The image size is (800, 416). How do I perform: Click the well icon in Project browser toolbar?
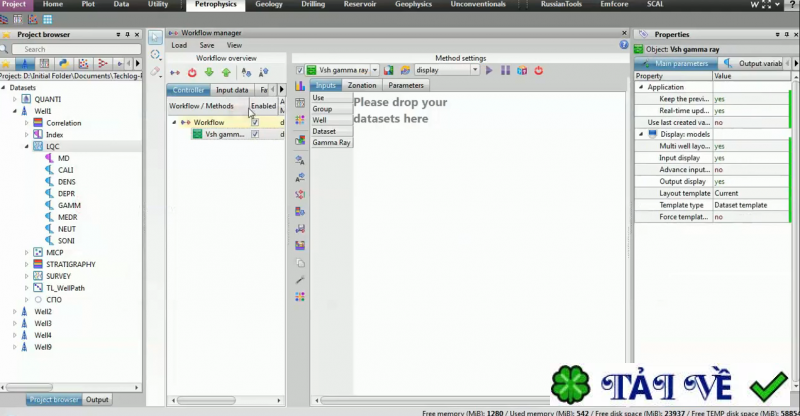[24, 63]
